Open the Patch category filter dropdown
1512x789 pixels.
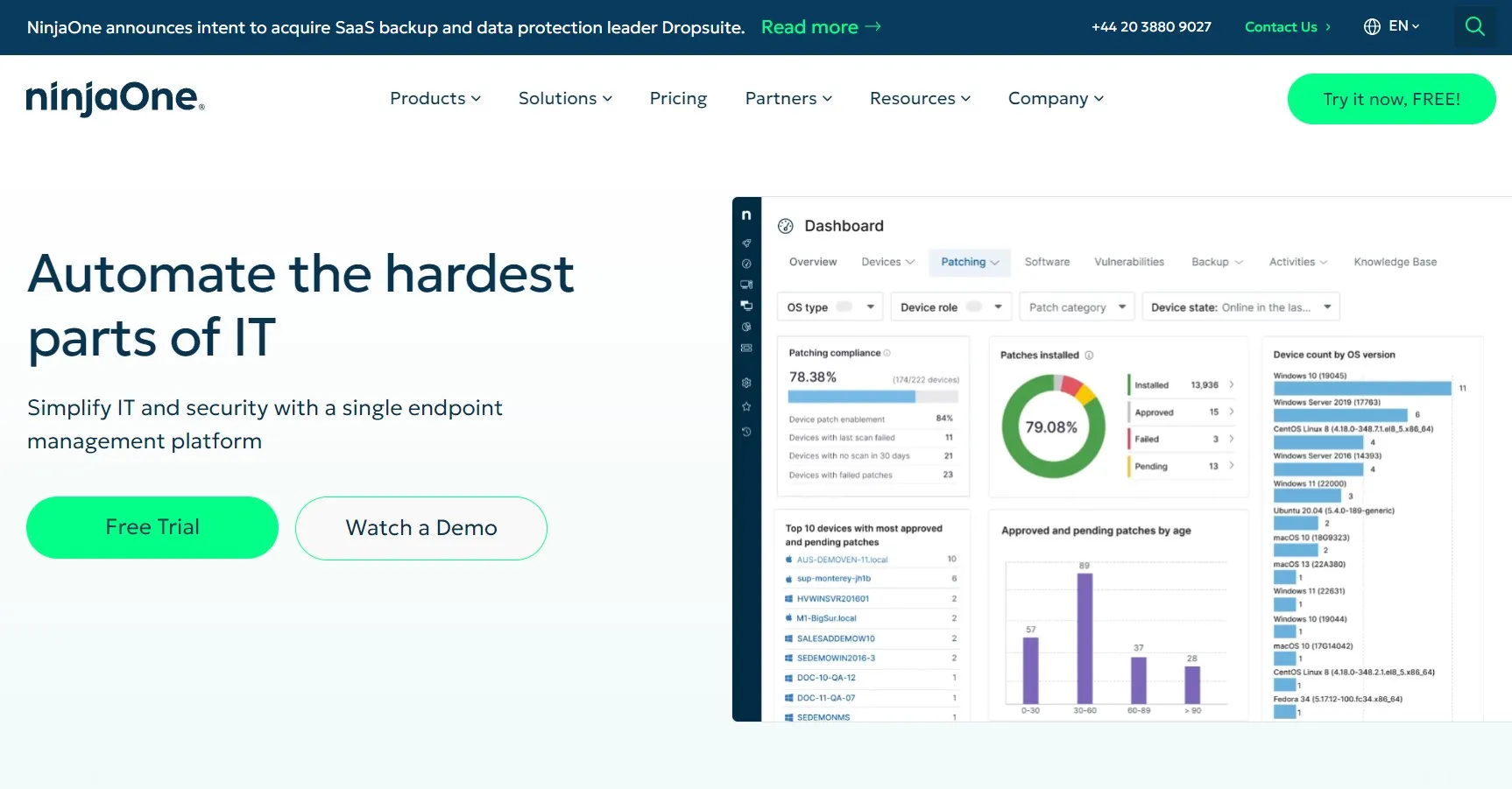click(x=1077, y=307)
